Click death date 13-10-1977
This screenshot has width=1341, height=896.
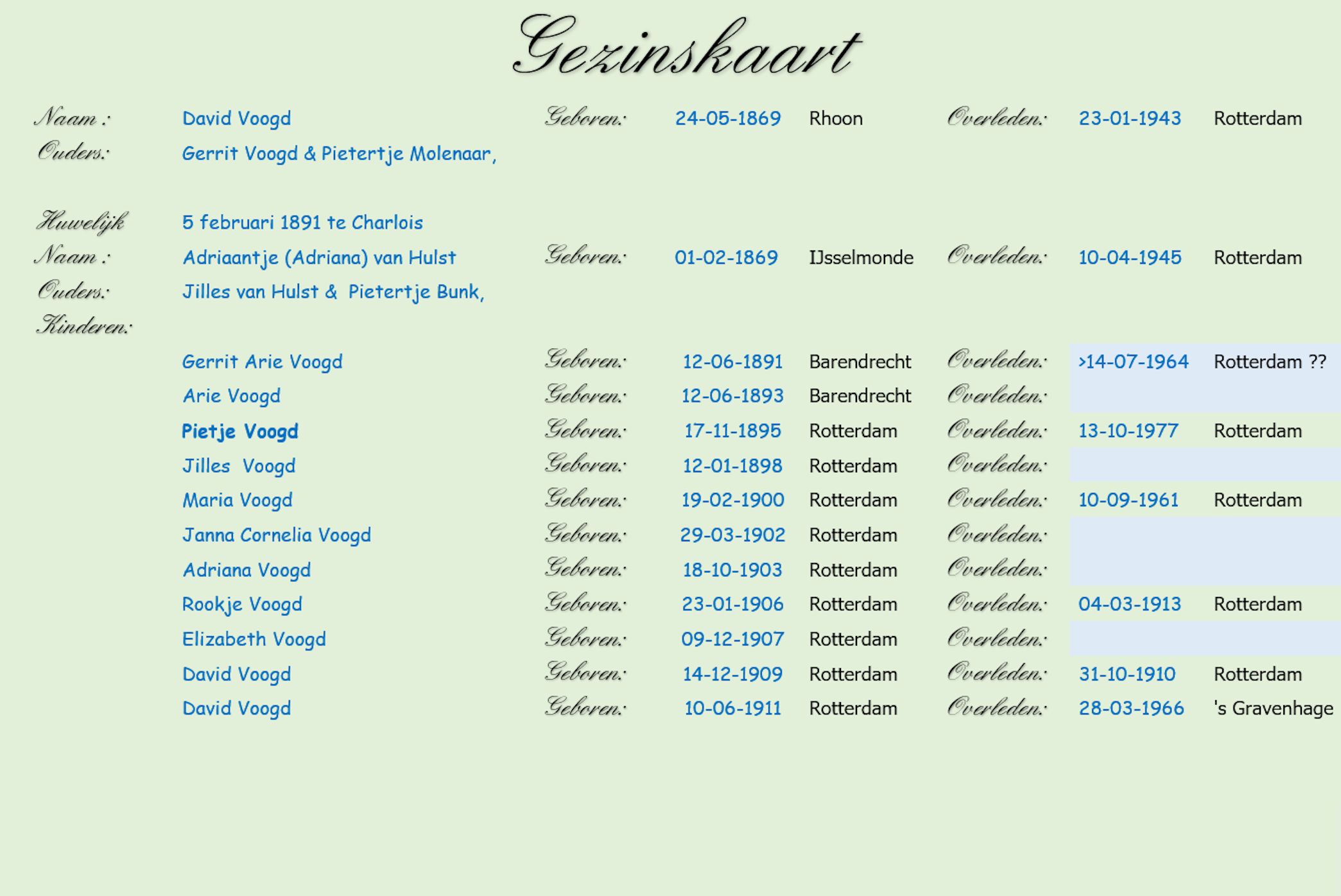coord(1128,431)
